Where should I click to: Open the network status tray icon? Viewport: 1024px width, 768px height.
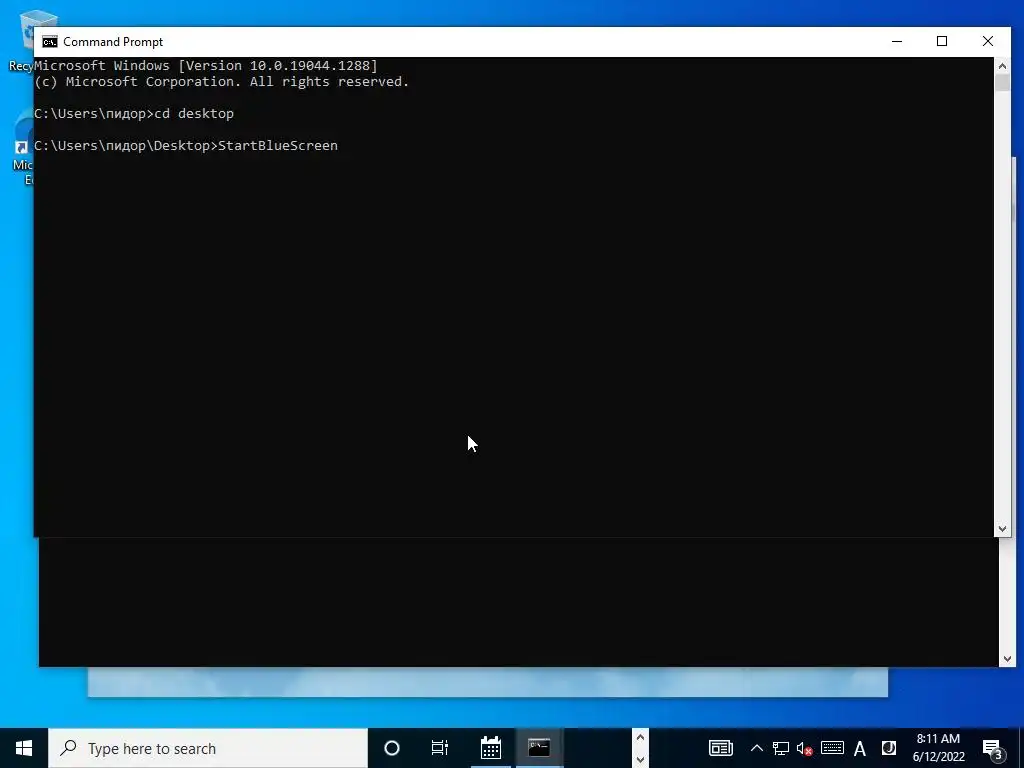[x=780, y=748]
